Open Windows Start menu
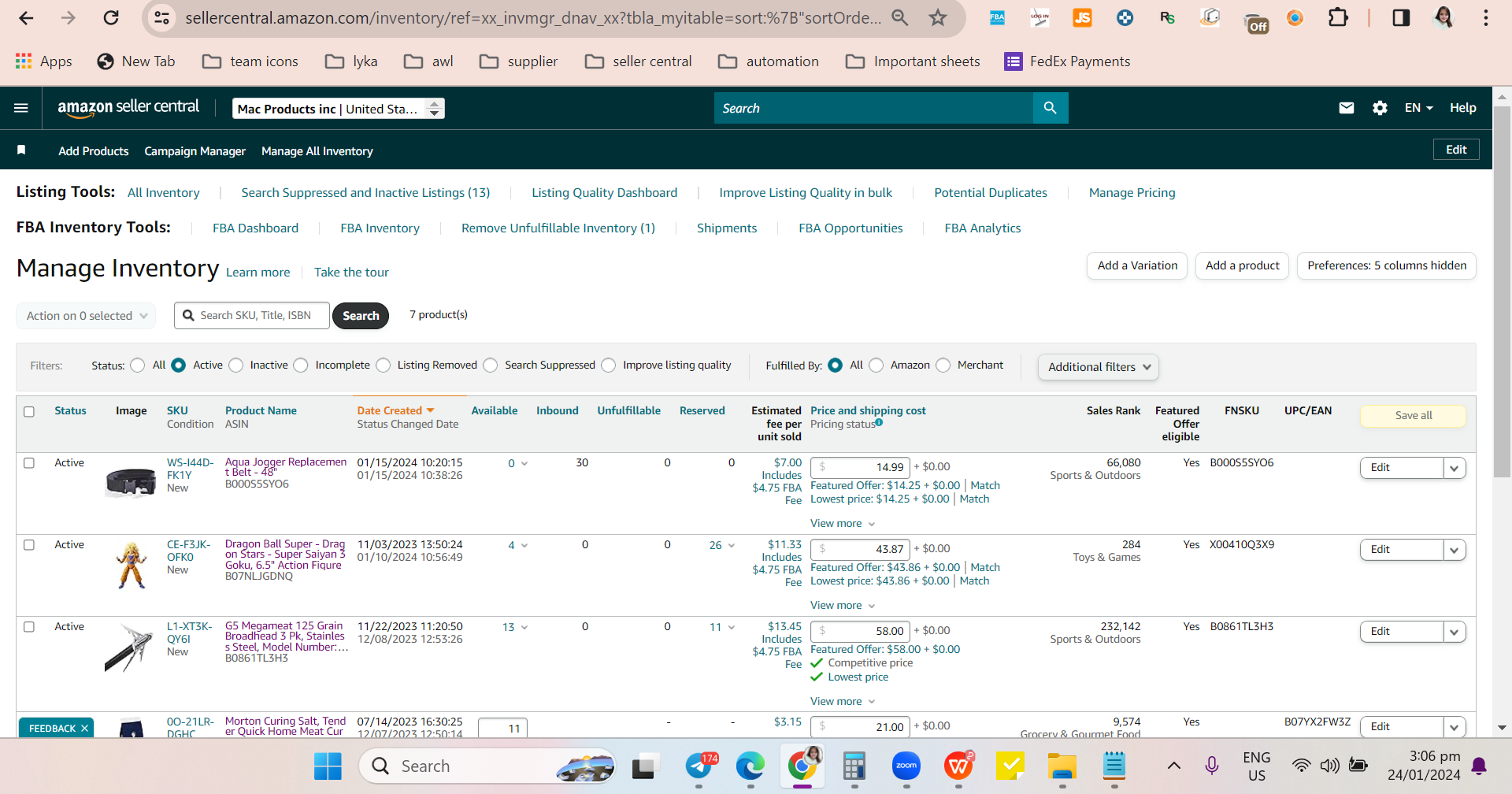1512x794 pixels. pyautogui.click(x=328, y=766)
